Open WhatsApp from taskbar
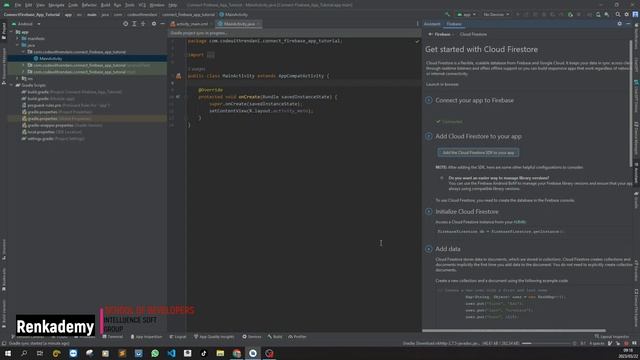The image size is (640, 360). tap(155, 353)
